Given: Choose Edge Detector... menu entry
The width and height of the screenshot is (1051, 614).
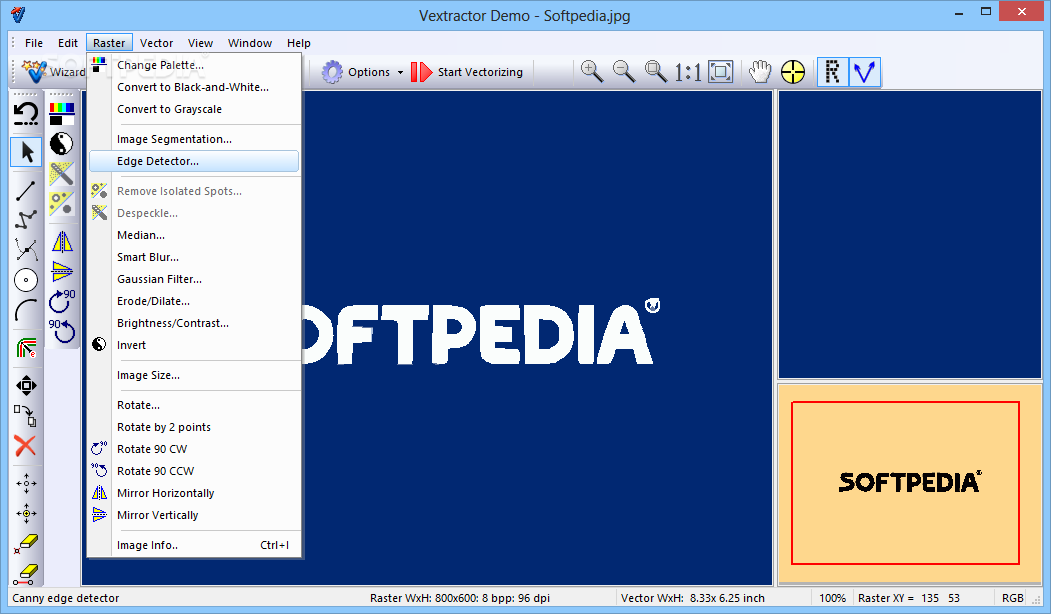Looking at the screenshot, I should click(x=194, y=162).
